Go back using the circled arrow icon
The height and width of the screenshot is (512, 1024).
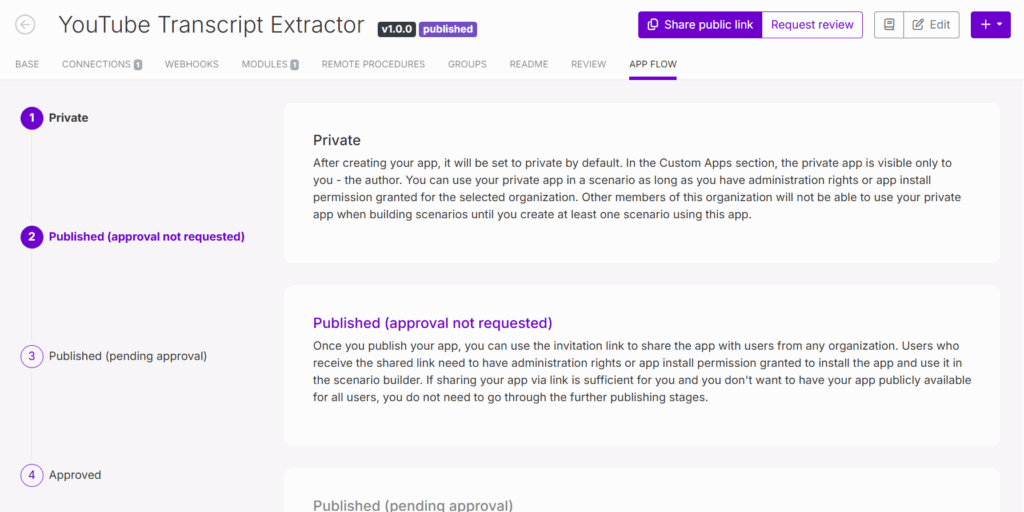click(25, 25)
